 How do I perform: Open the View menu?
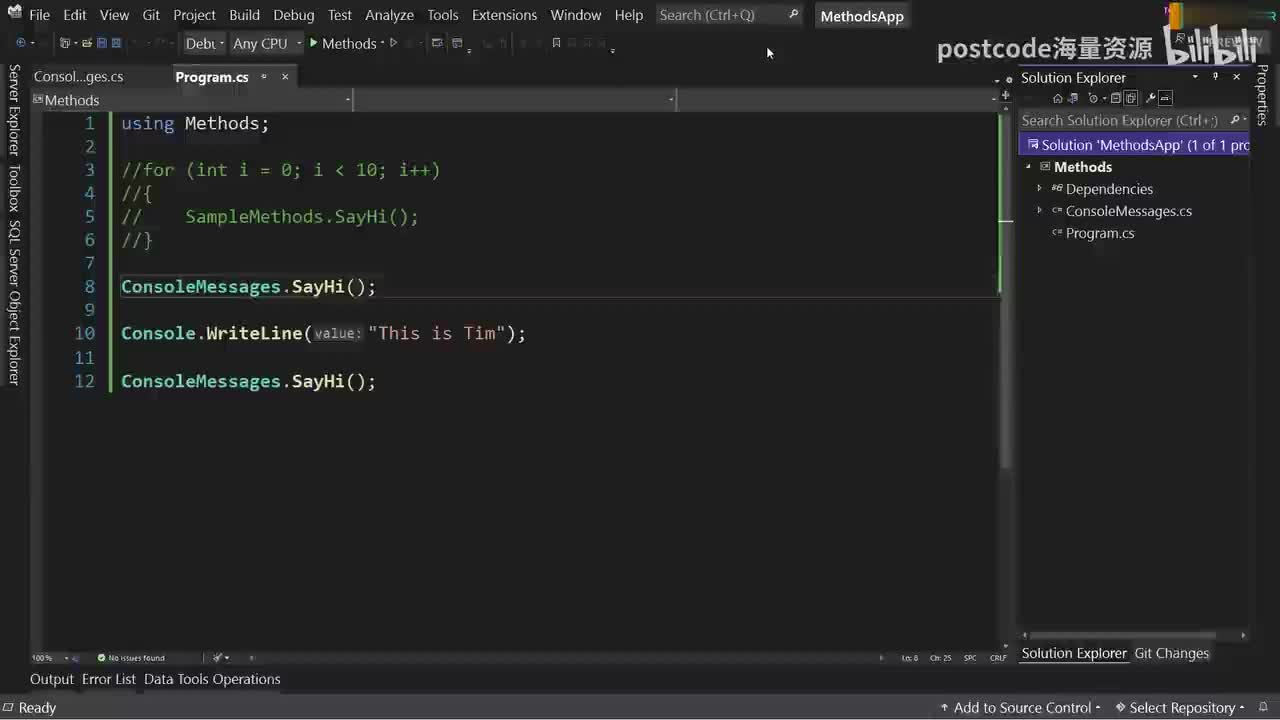[x=114, y=15]
